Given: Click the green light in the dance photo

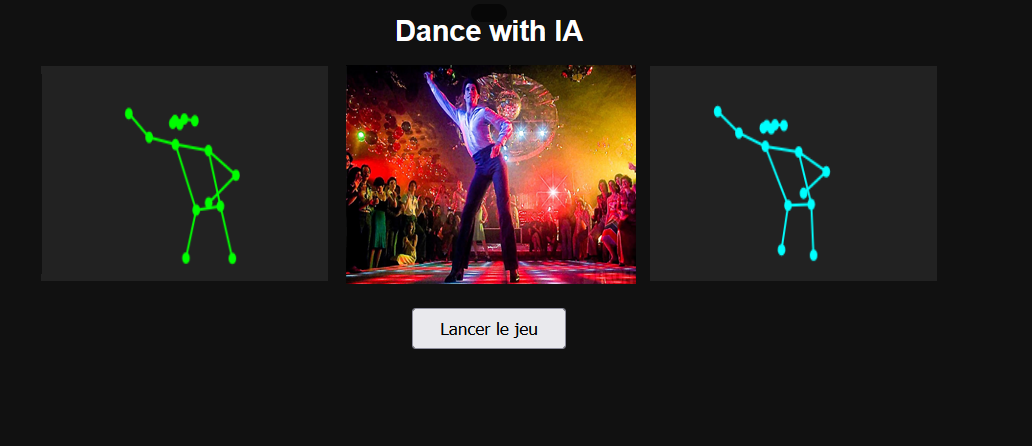Looking at the screenshot, I should [x=361, y=136].
